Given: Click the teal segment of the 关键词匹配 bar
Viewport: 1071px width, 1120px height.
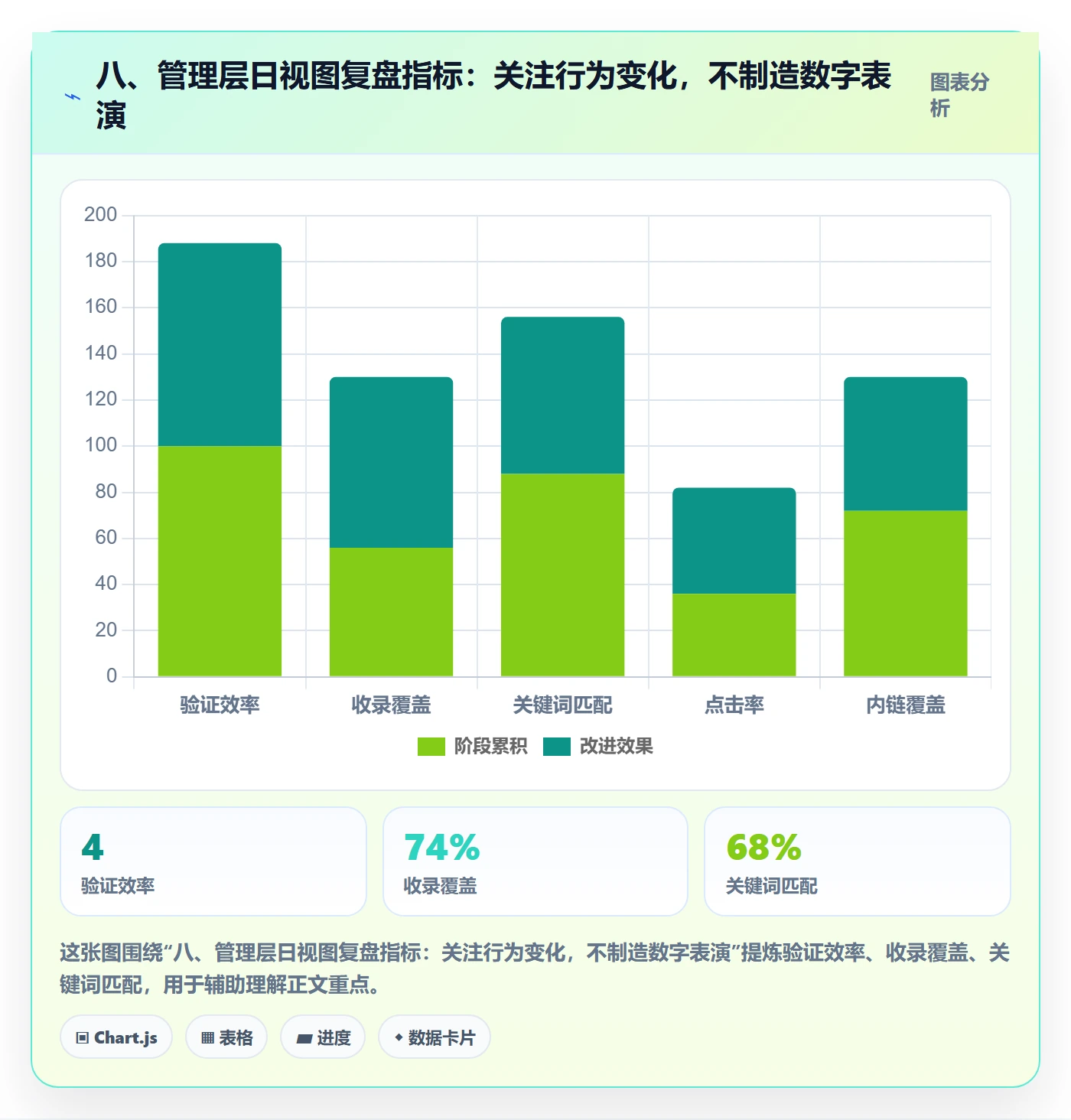Looking at the screenshot, I should 562,395.
